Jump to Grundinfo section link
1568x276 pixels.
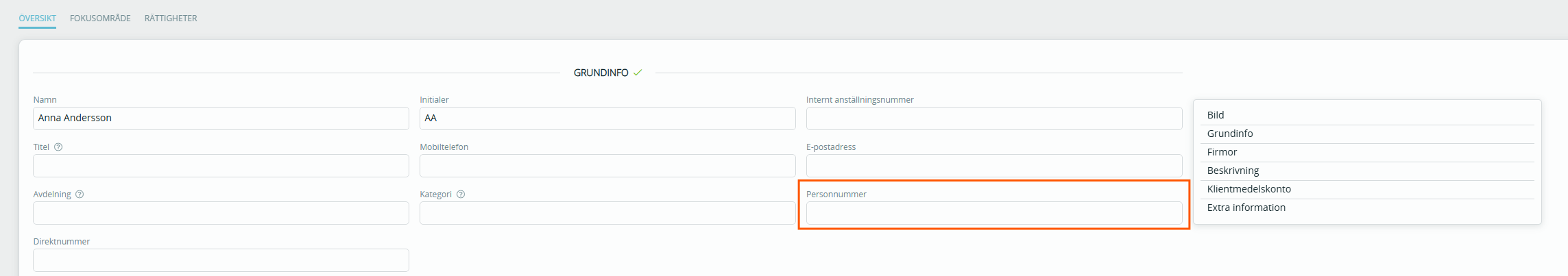(x=1230, y=134)
